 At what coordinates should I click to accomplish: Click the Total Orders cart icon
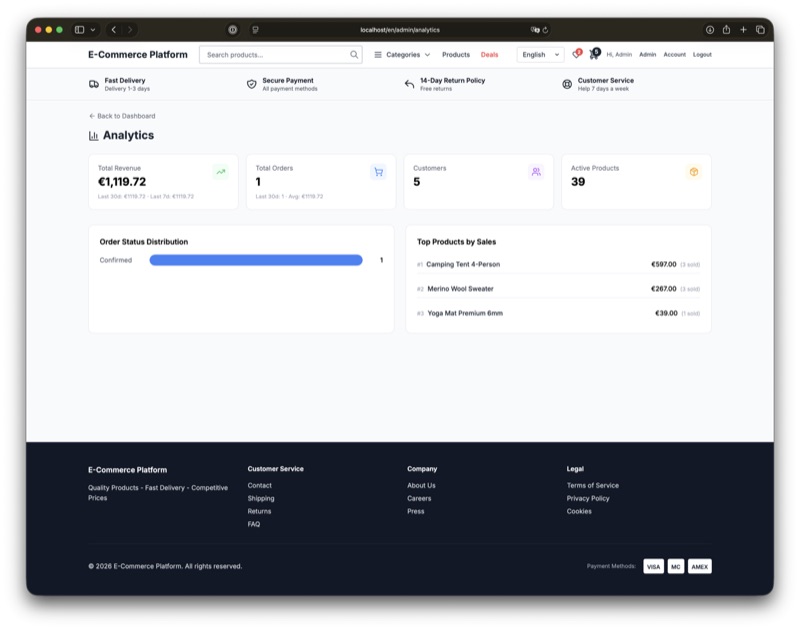(x=378, y=172)
